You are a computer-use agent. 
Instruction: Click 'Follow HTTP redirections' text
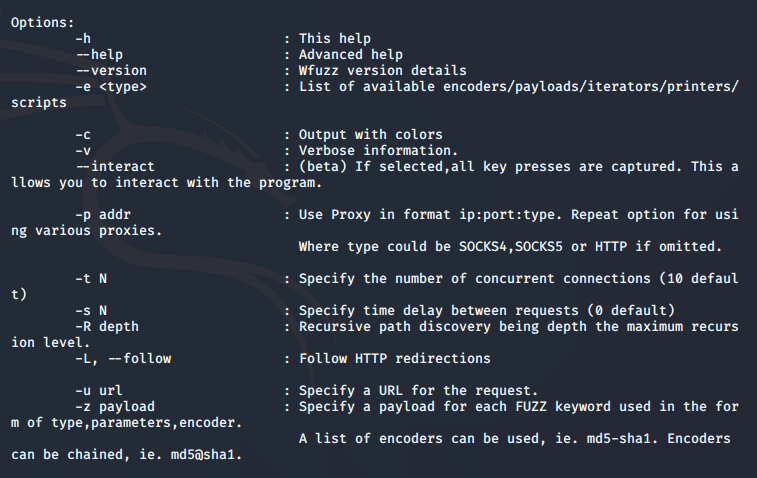395,359
